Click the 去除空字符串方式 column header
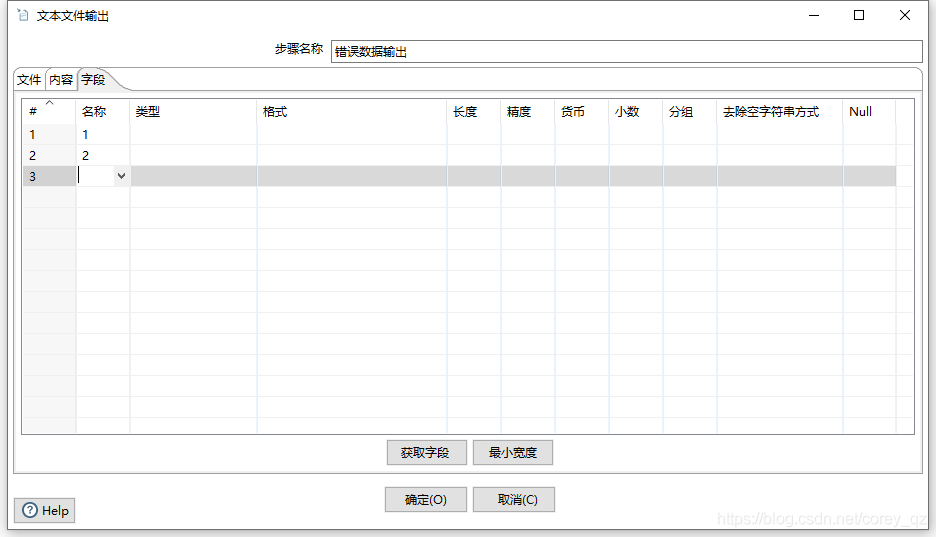This screenshot has height=537, width=936. point(780,112)
